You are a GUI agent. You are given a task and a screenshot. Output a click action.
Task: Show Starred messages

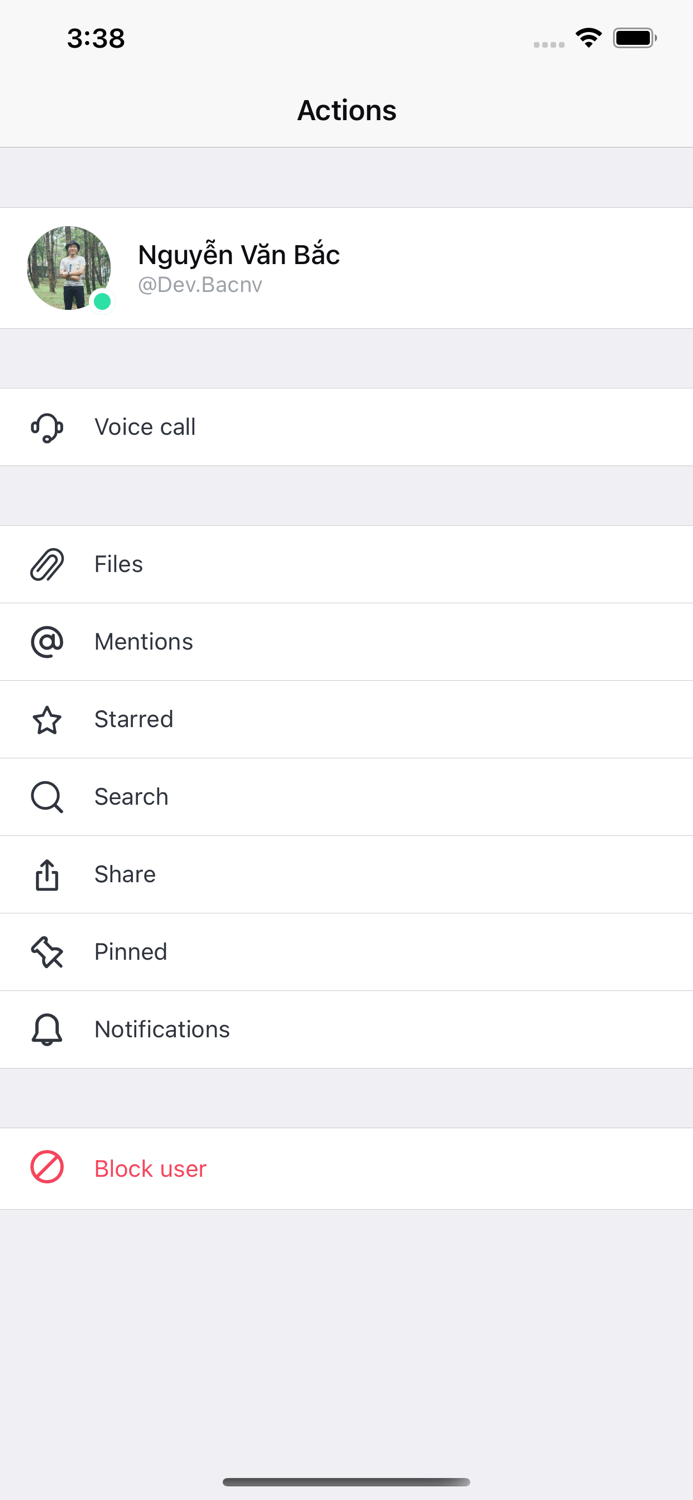coord(133,719)
